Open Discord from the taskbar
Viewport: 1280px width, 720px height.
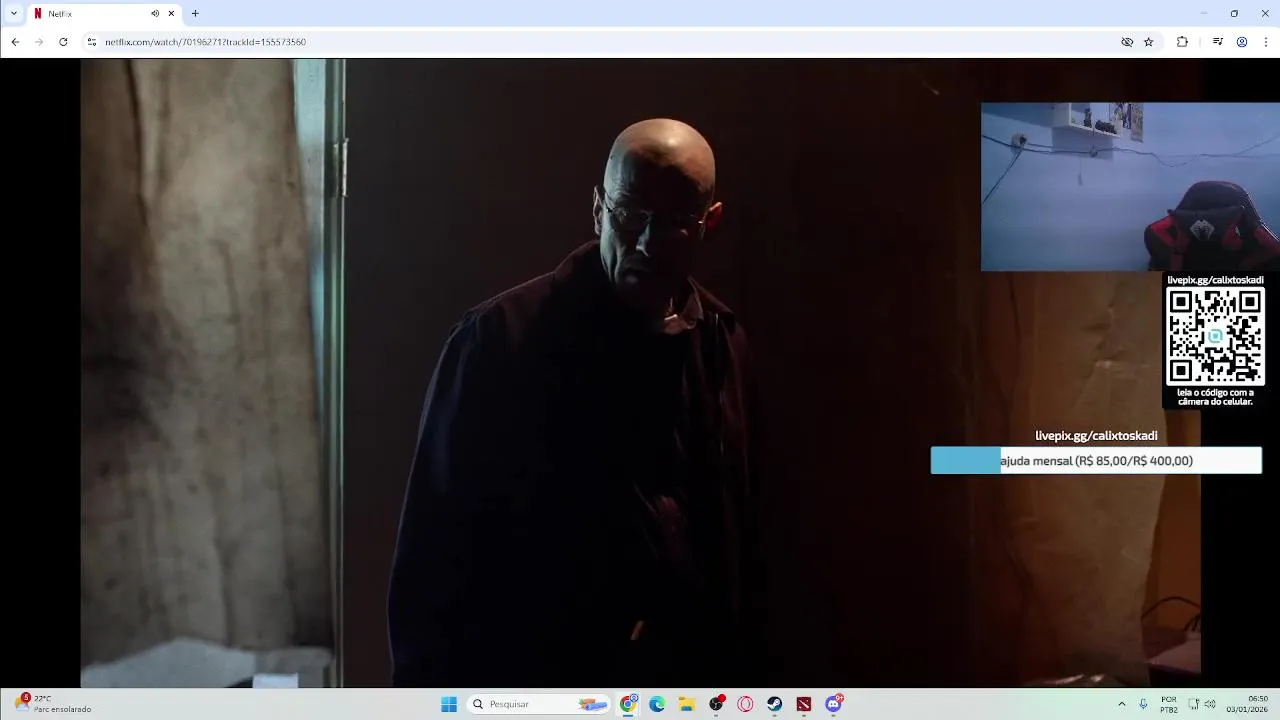pyautogui.click(x=834, y=704)
